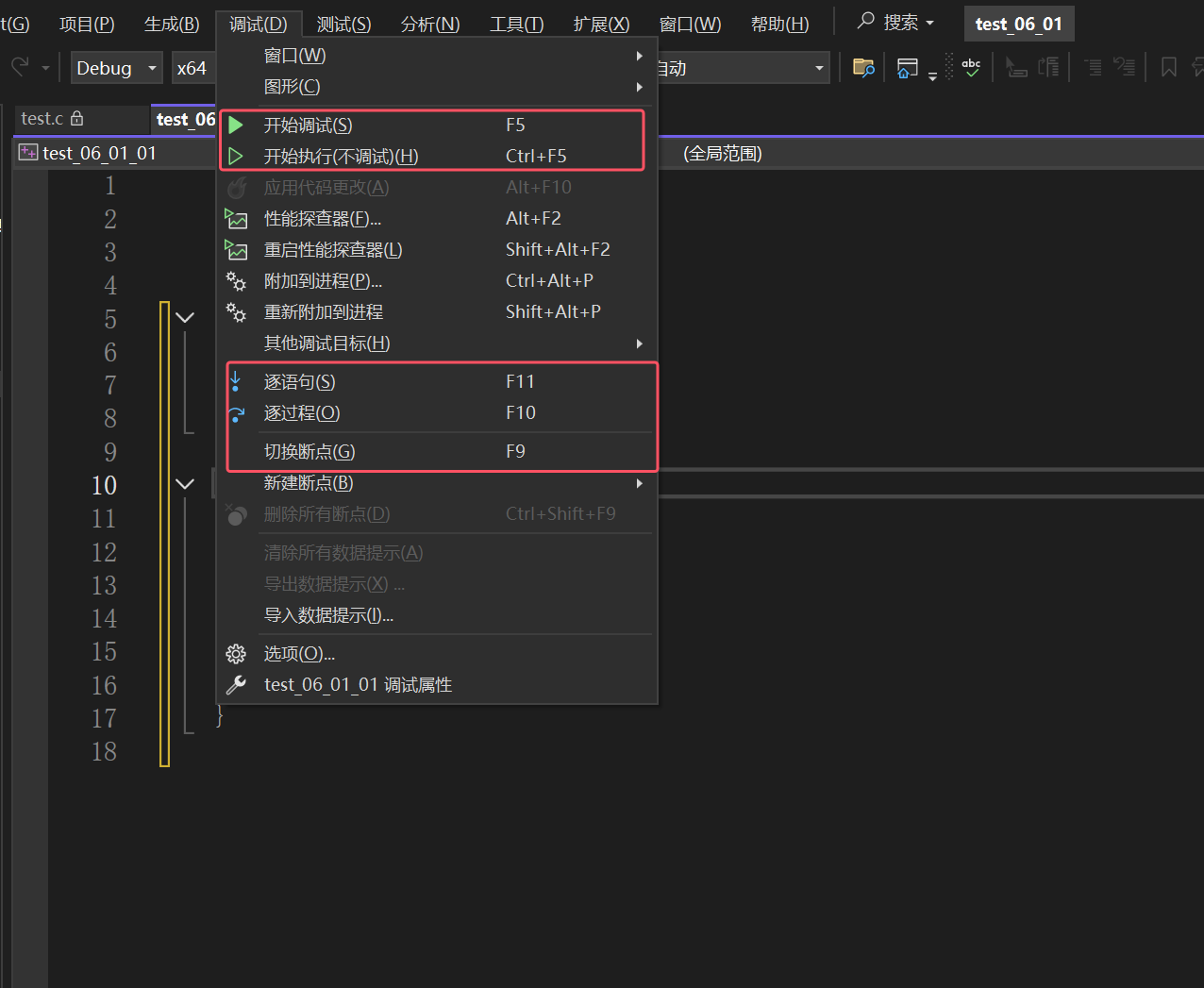Screen dimensions: 1204x988
Task: Click line number 10 in the gutter
Action: click(104, 485)
